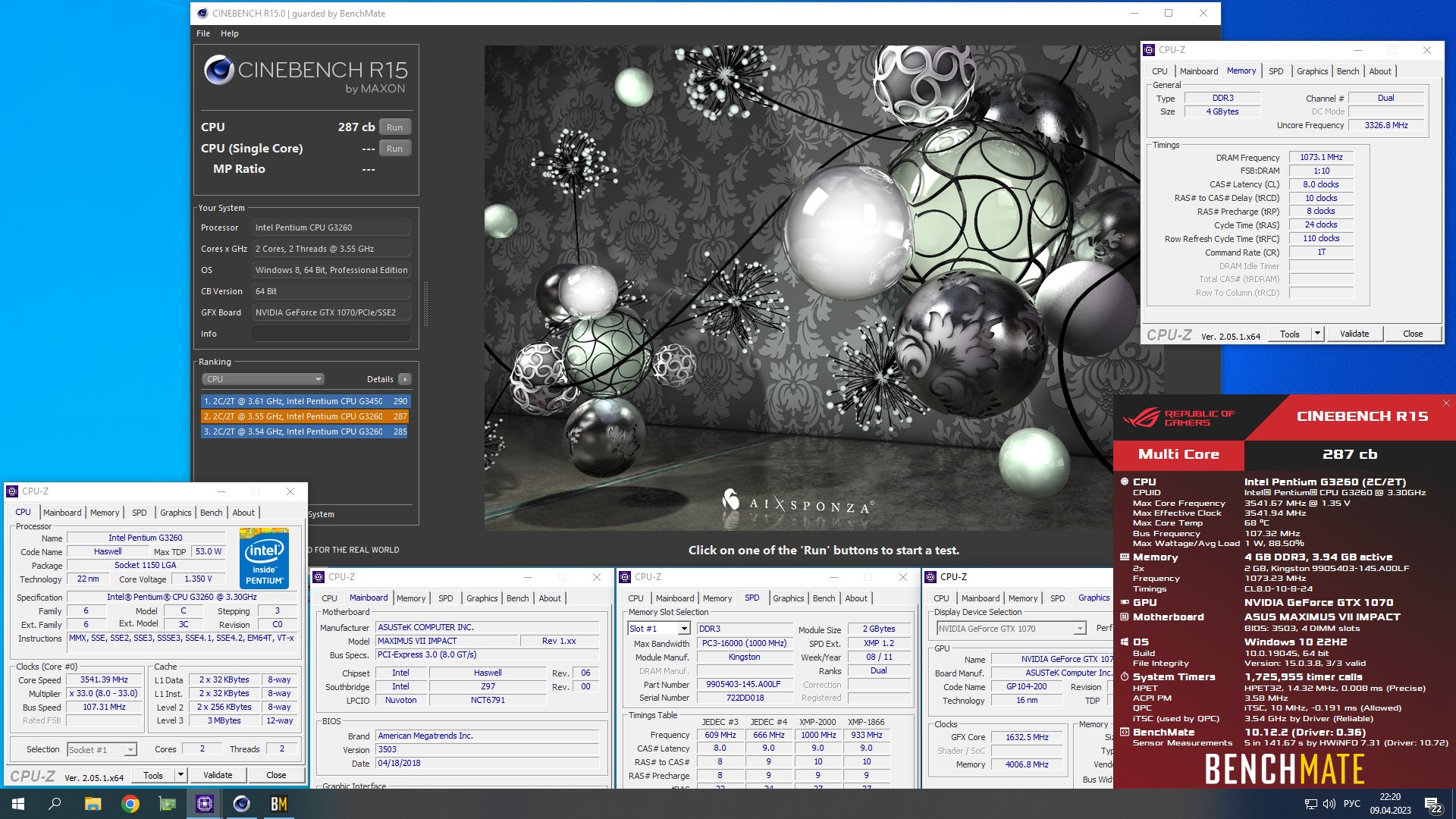This screenshot has height=819, width=1456.
Task: Click the Info input field
Action: (331, 334)
